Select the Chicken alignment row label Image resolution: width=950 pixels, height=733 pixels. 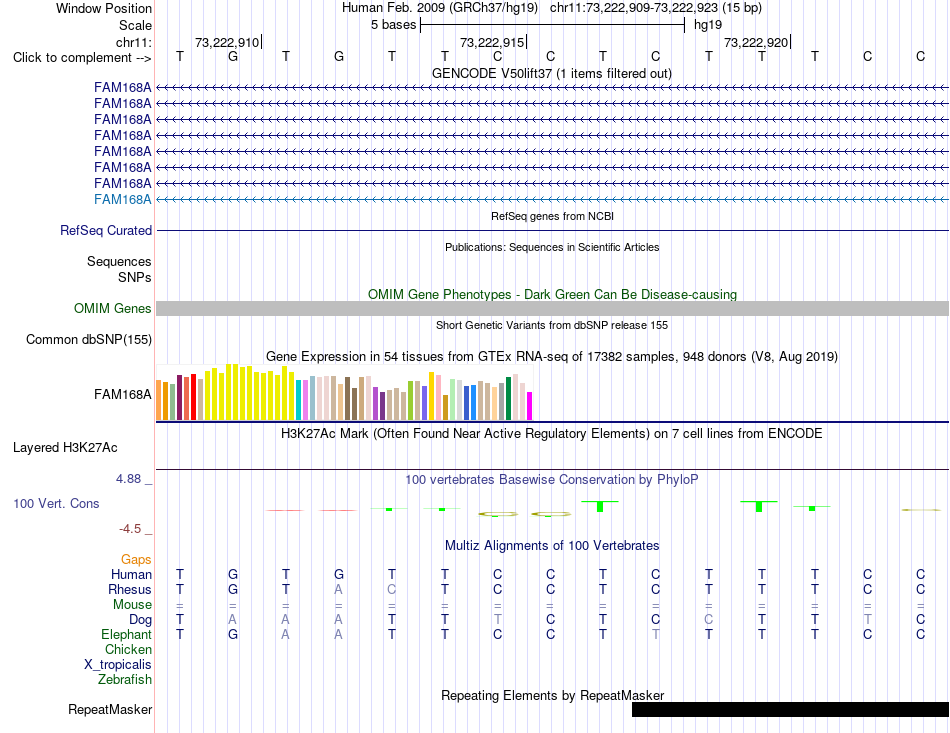click(128, 649)
